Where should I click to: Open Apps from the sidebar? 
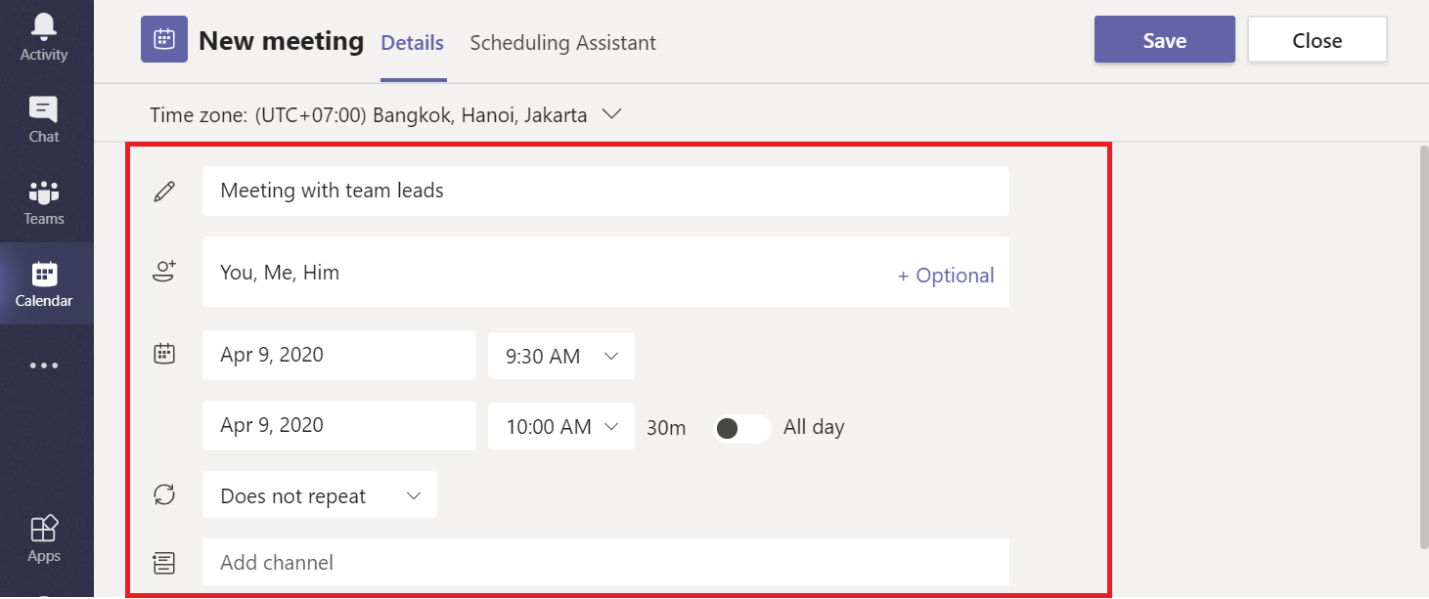(44, 528)
